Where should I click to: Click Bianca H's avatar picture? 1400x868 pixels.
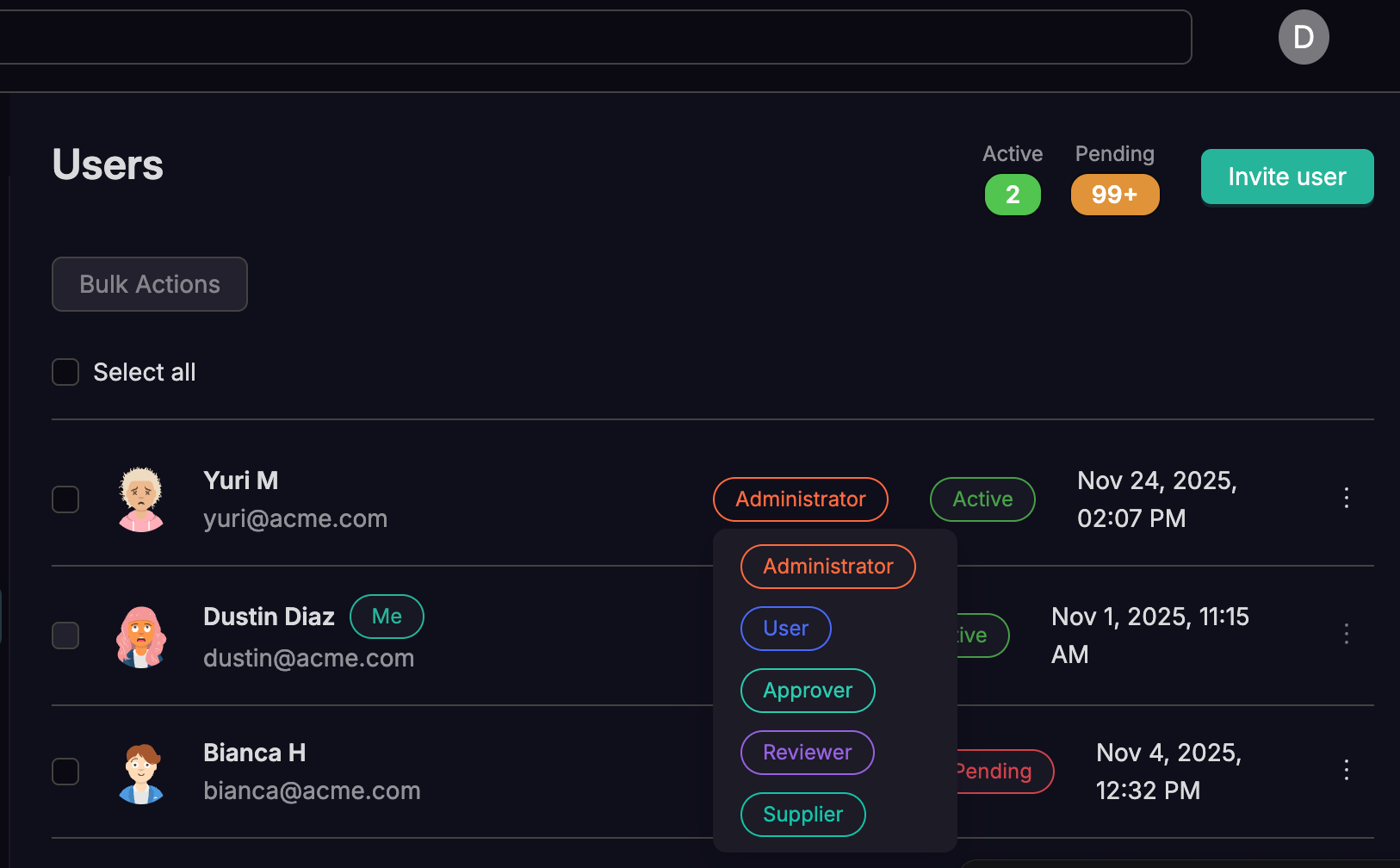(x=141, y=772)
